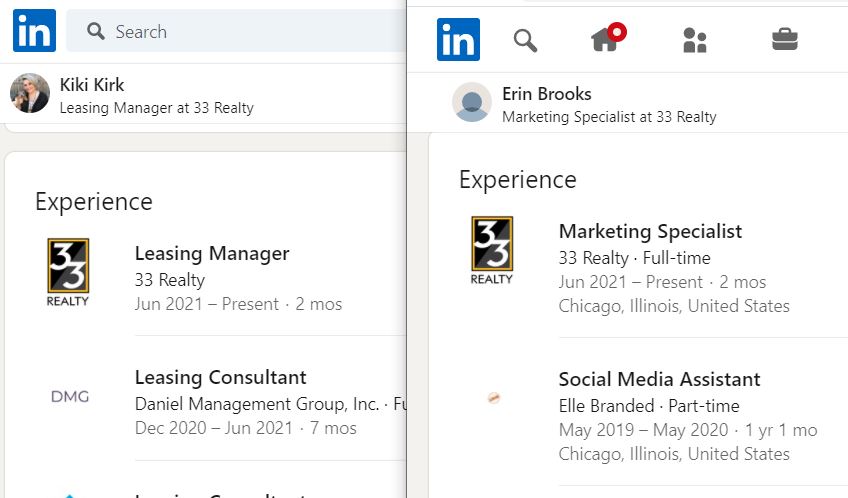Open the Leasing Consultant position title
This screenshot has width=848, height=498.
pyautogui.click(x=220, y=377)
